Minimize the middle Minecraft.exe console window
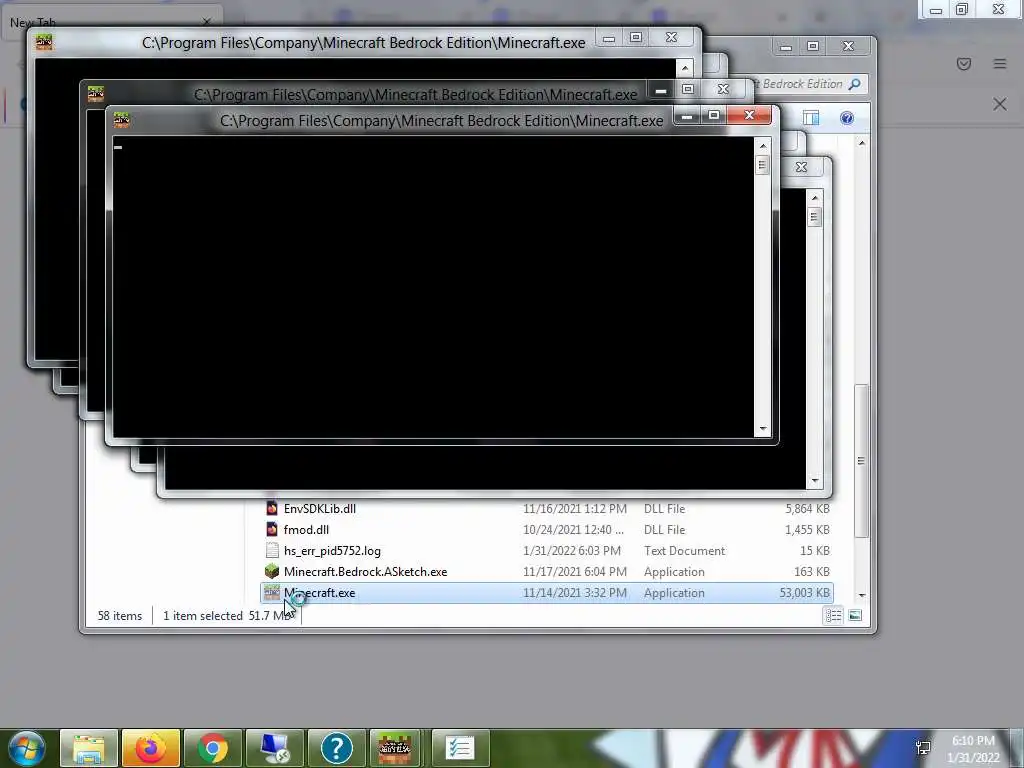This screenshot has width=1024, height=768. click(660, 89)
